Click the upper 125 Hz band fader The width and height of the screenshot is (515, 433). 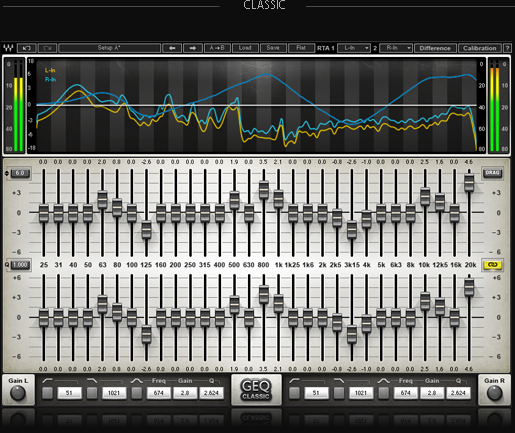pos(146,229)
